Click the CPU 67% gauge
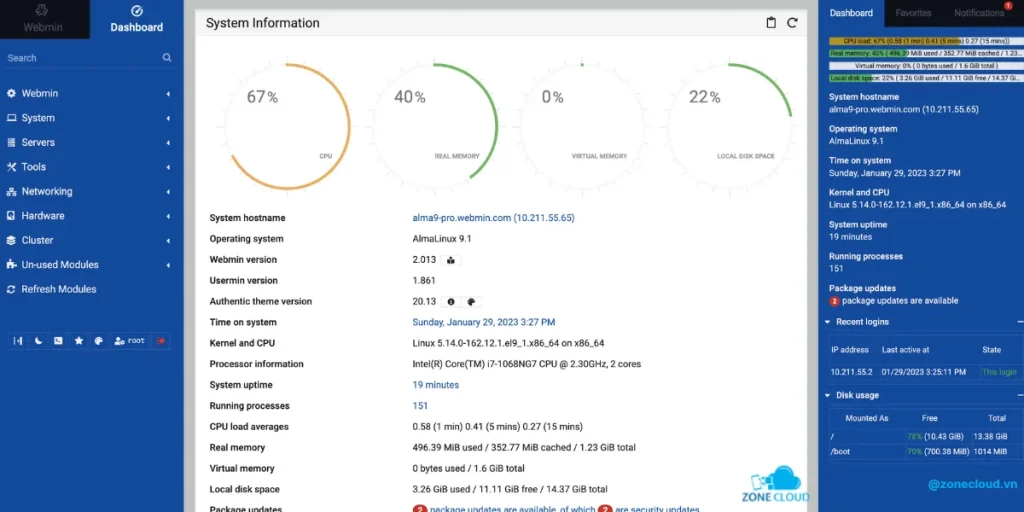The height and width of the screenshot is (512, 1024). [x=287, y=127]
